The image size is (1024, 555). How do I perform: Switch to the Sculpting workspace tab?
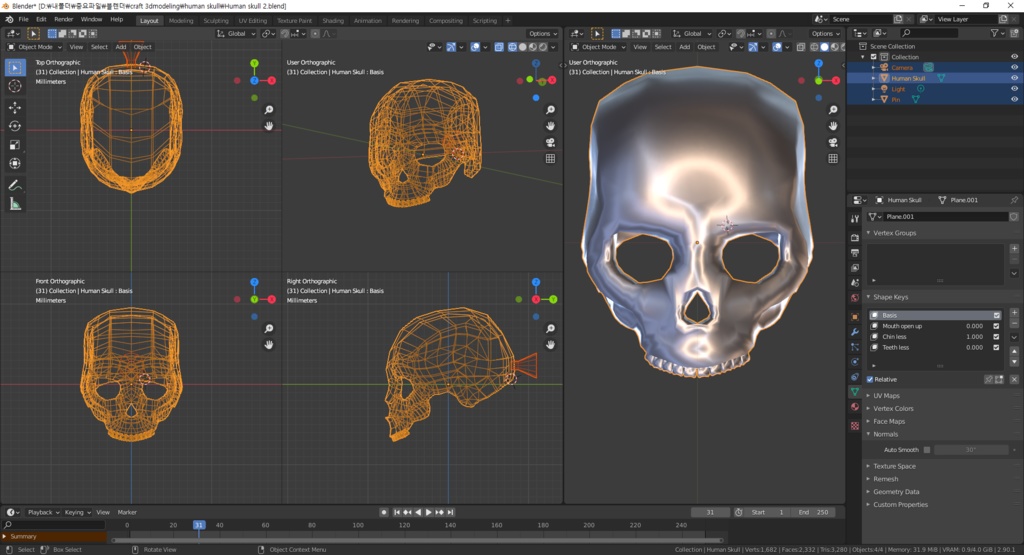(x=215, y=20)
